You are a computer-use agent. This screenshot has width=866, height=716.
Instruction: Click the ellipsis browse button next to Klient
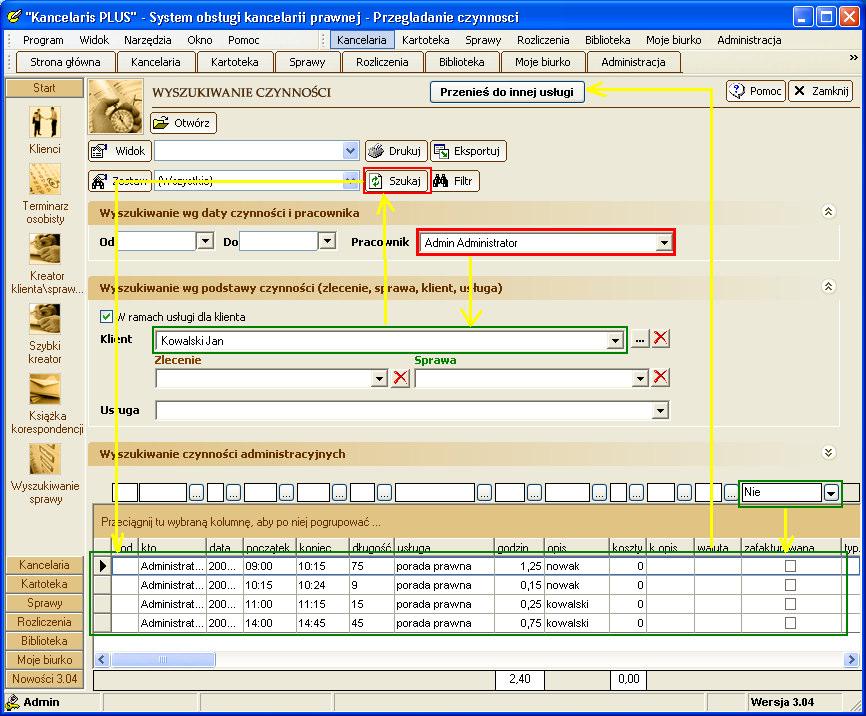coord(640,339)
